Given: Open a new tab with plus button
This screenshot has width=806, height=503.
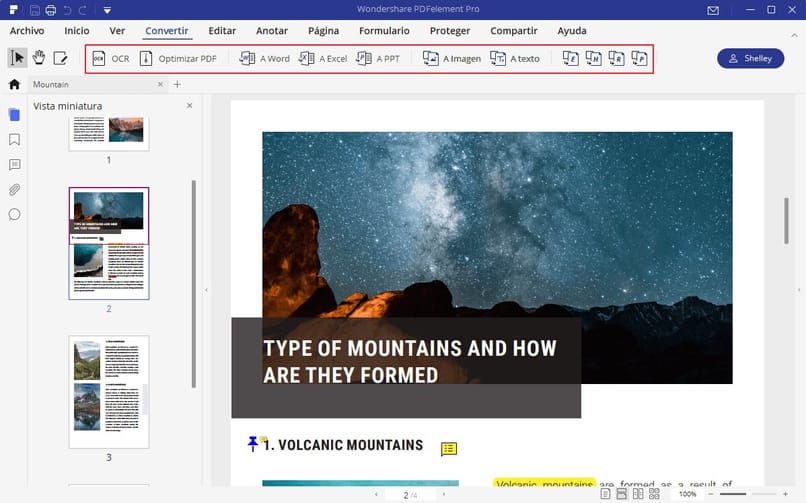Looking at the screenshot, I should [177, 84].
